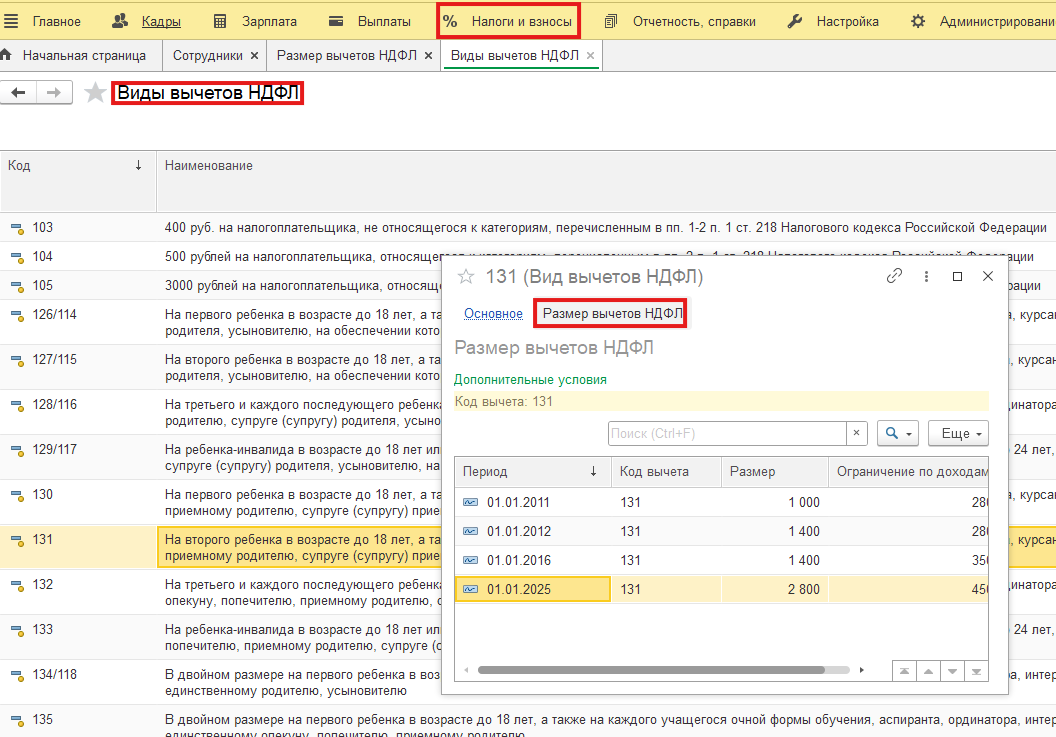Open the Администрирование section
Viewport: 1056px width, 737px height.
[x=997, y=22]
